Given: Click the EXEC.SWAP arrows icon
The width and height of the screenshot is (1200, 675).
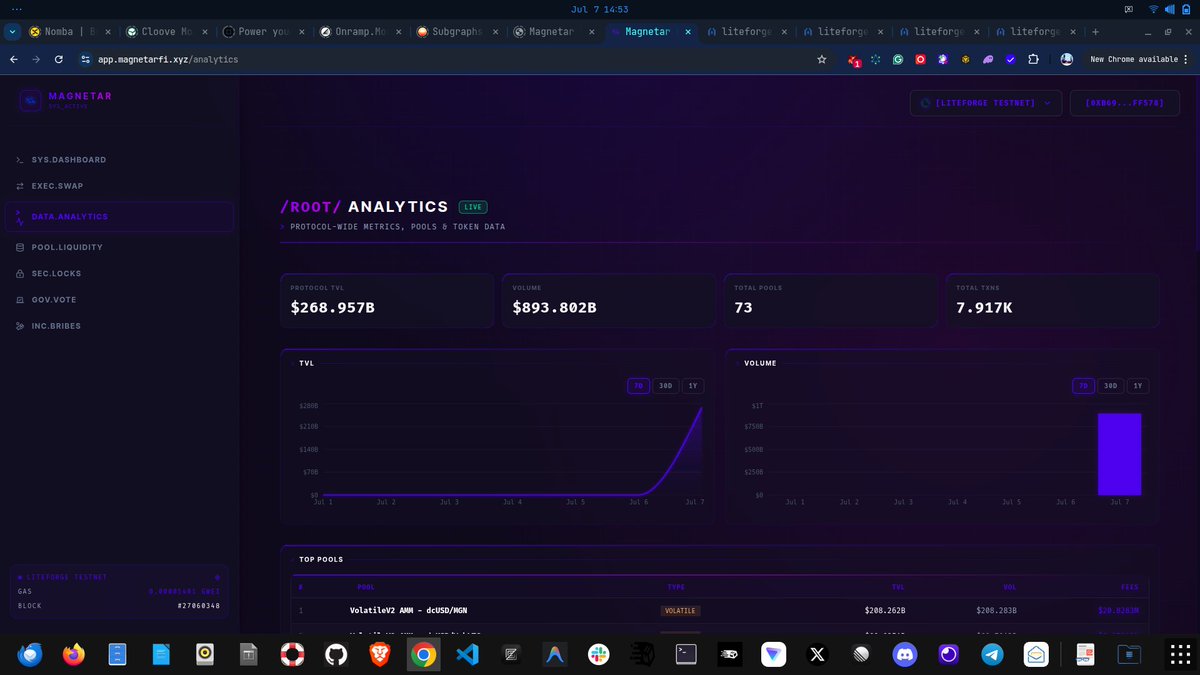Looking at the screenshot, I should [x=21, y=186].
